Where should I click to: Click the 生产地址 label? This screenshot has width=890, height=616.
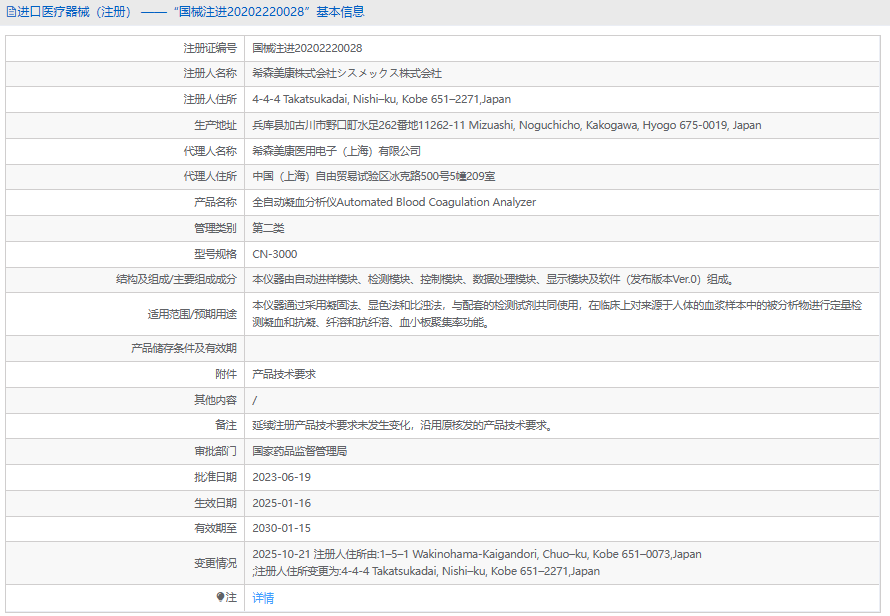216,125
